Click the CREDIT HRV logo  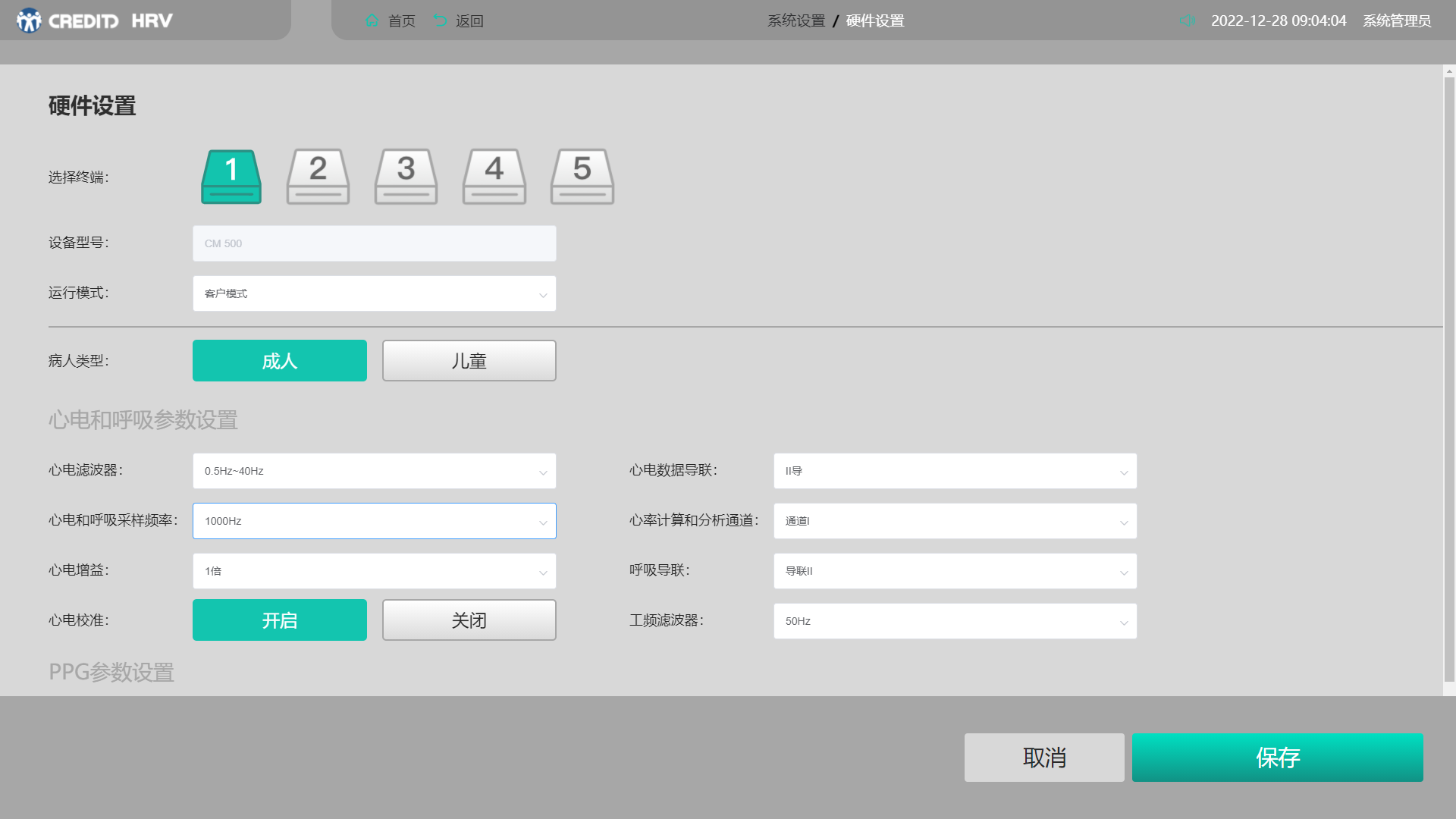coord(95,20)
